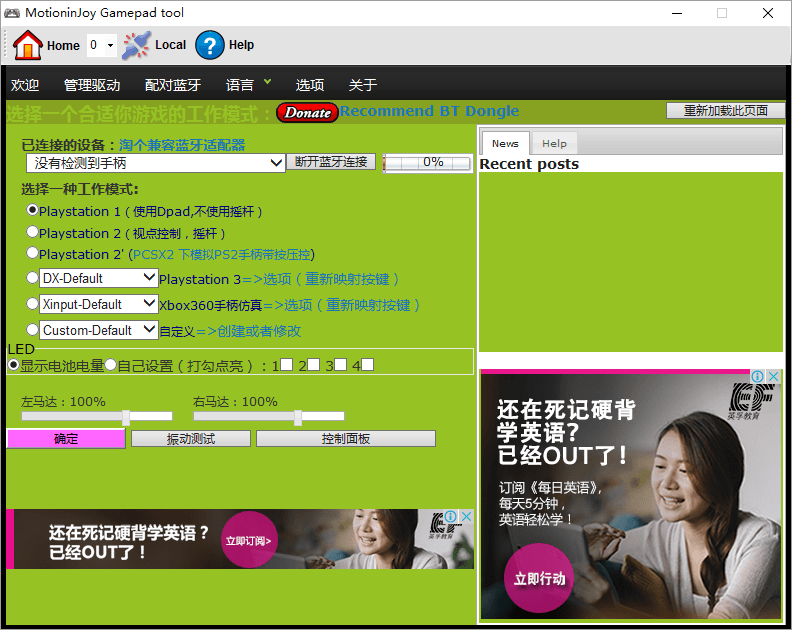This screenshot has height=630, width=792.
Task: Click Local toolbar label
Action: (170, 45)
